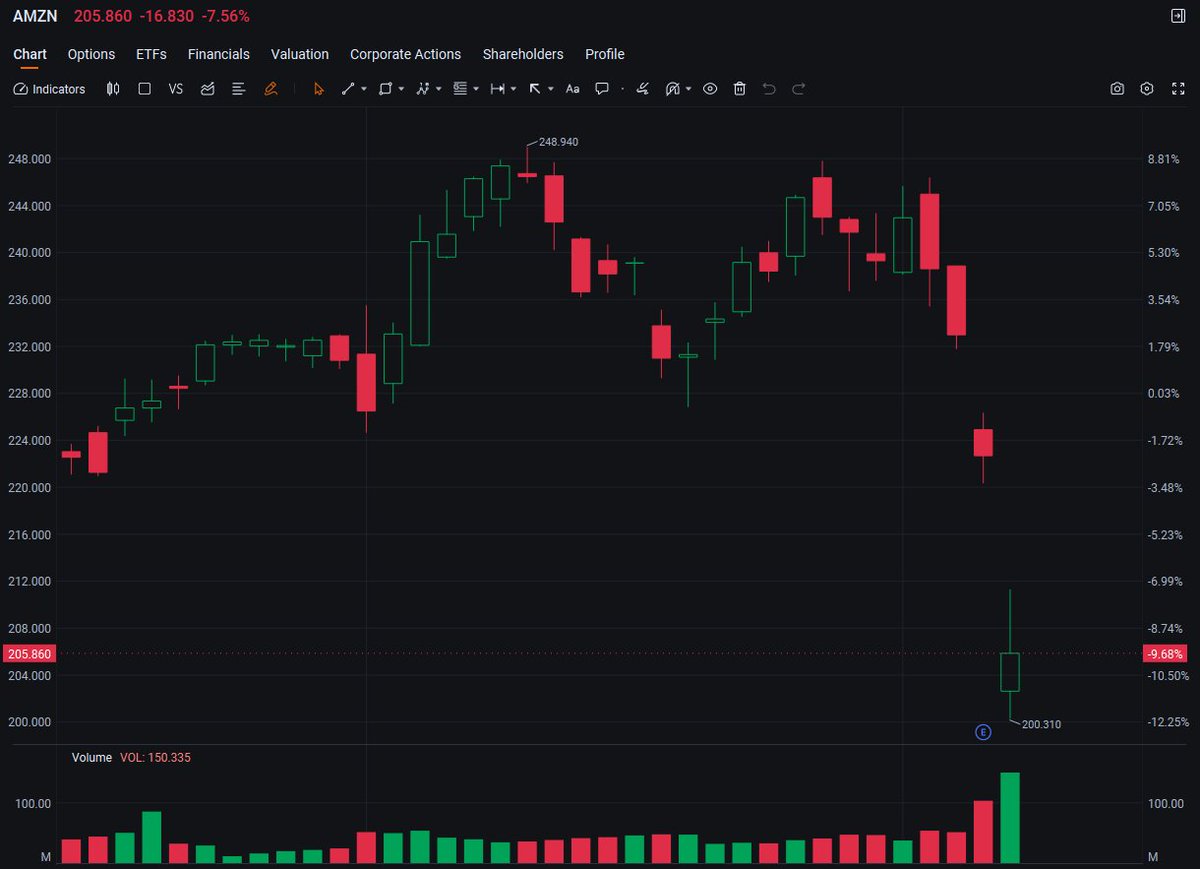This screenshot has width=1200, height=869.
Task: Click the undo arrow
Action: point(769,89)
